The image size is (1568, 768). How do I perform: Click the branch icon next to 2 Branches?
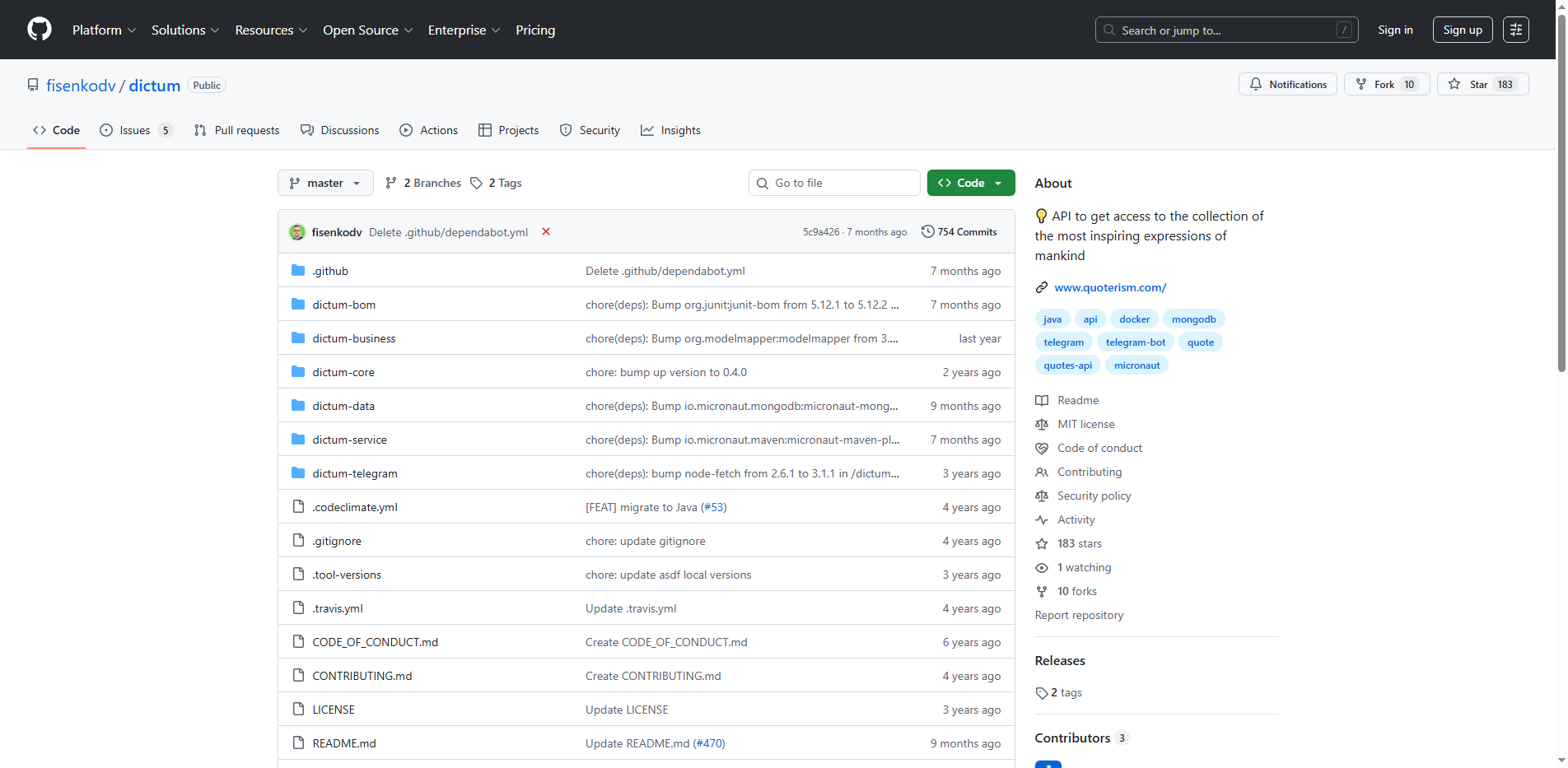coord(391,183)
